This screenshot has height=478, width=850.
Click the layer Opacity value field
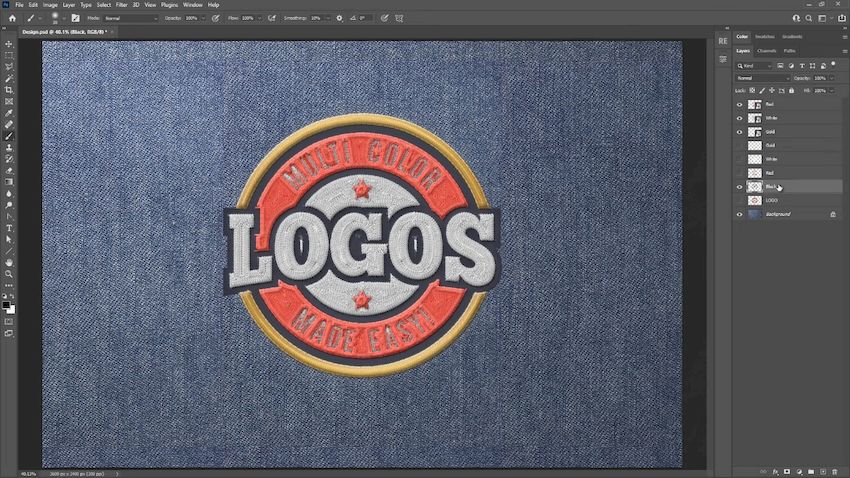818,78
